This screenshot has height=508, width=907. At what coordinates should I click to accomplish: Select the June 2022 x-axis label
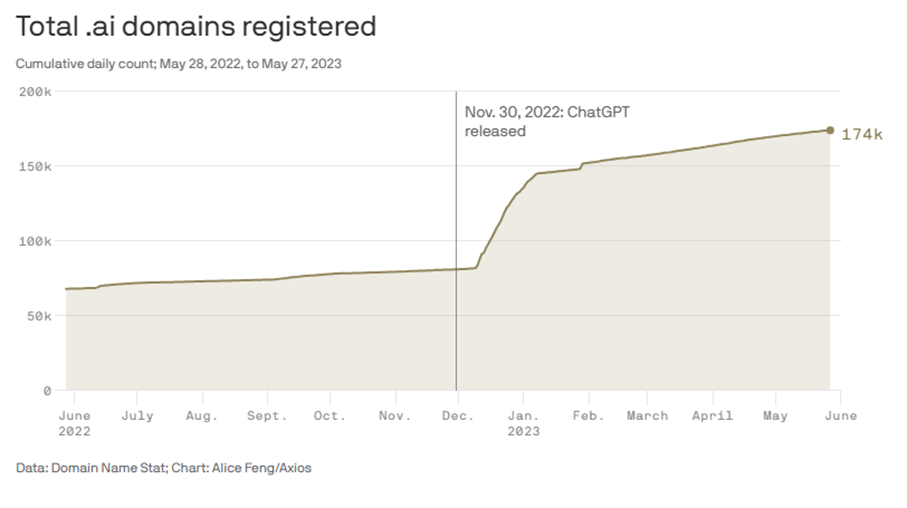click(74, 423)
